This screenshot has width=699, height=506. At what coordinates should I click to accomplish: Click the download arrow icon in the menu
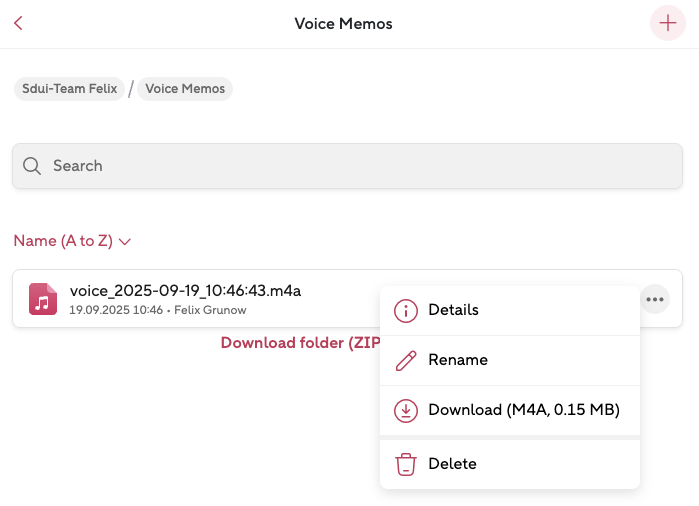(405, 411)
